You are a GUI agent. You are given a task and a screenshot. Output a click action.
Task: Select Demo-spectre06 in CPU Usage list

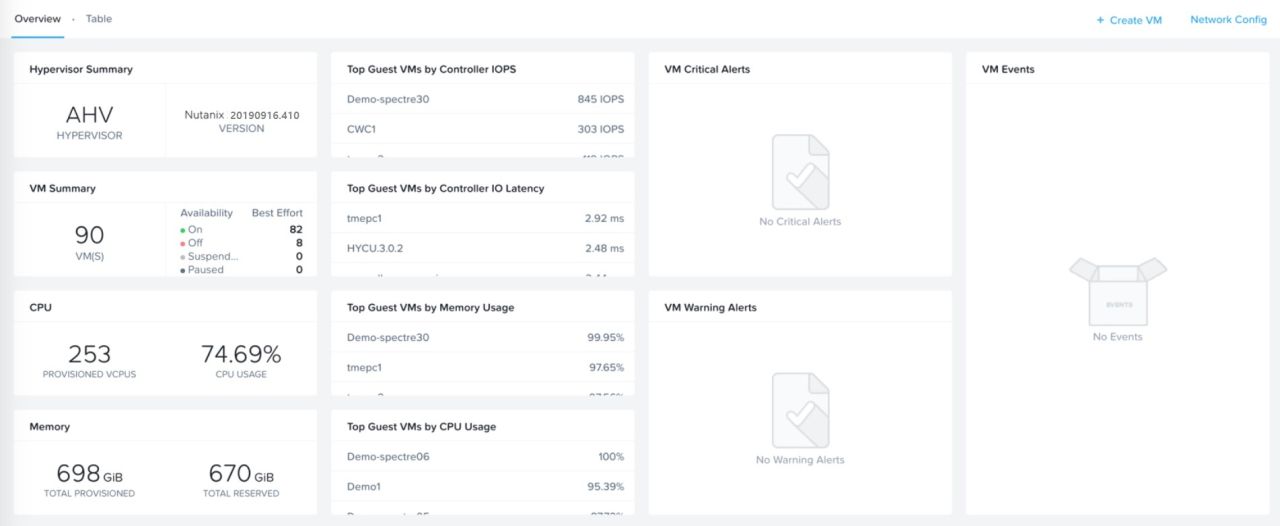(388, 456)
